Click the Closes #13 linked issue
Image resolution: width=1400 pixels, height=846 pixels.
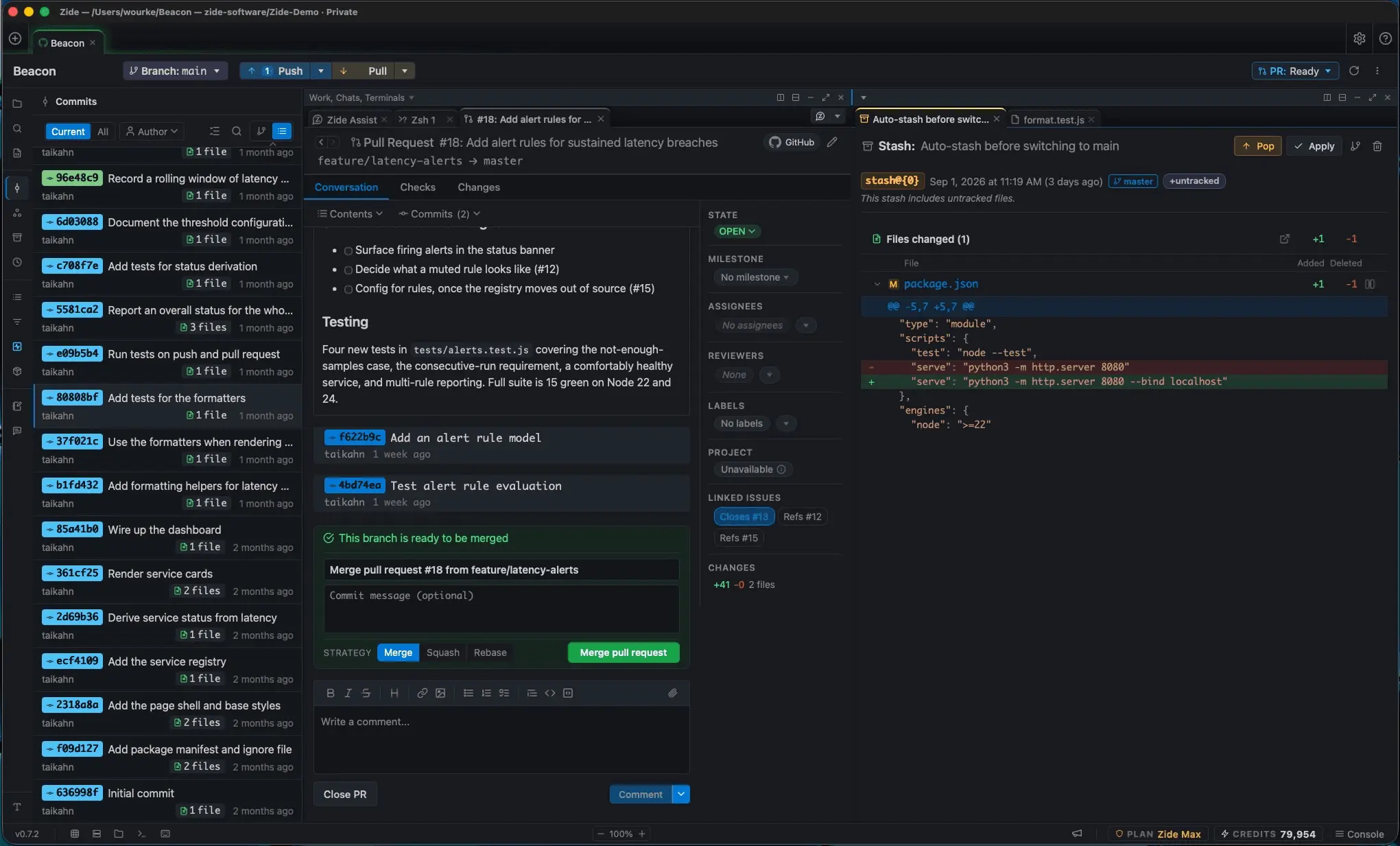pos(744,517)
